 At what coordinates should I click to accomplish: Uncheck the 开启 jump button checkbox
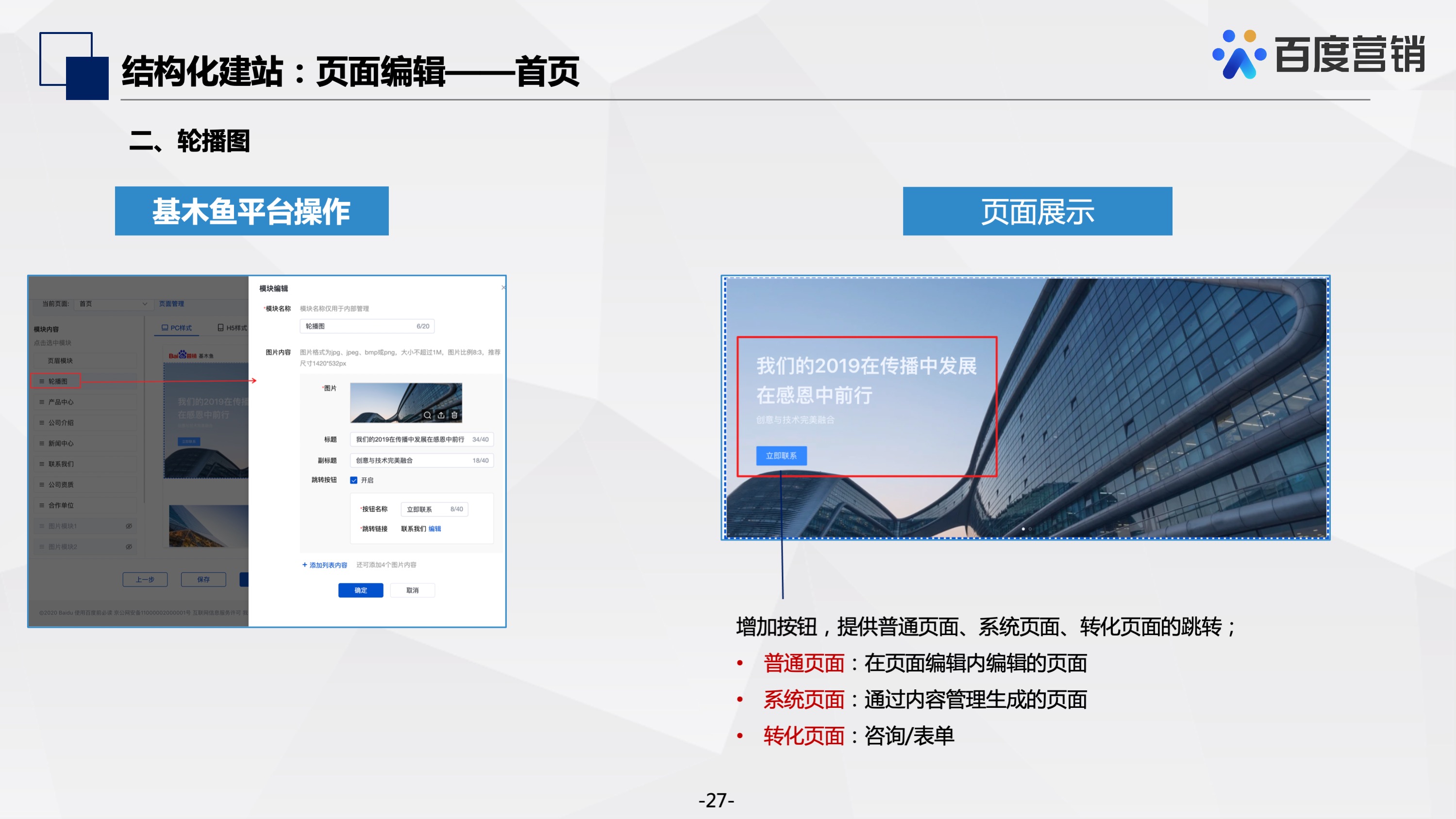click(x=354, y=480)
